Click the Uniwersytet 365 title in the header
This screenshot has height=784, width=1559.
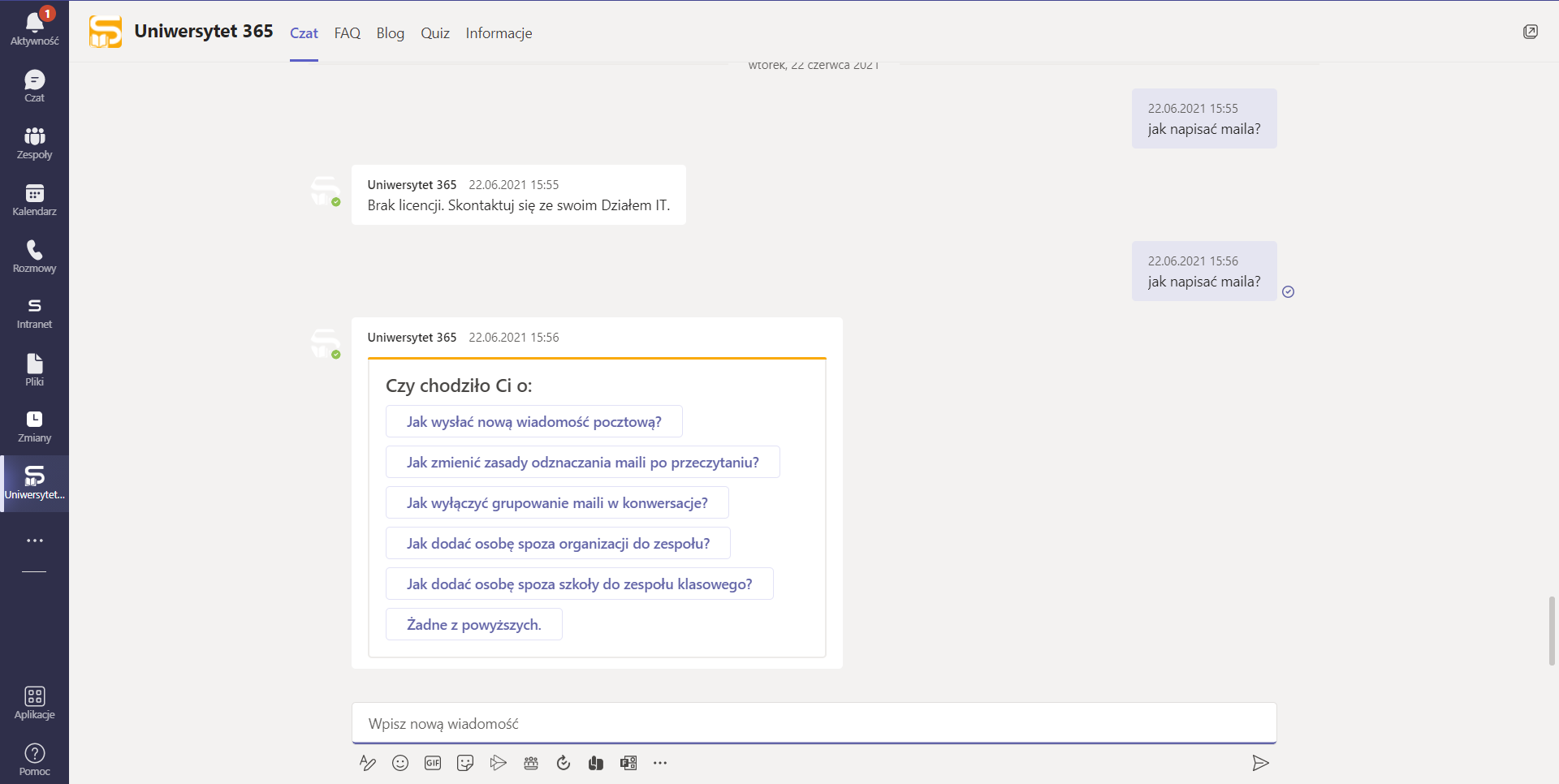pos(204,31)
